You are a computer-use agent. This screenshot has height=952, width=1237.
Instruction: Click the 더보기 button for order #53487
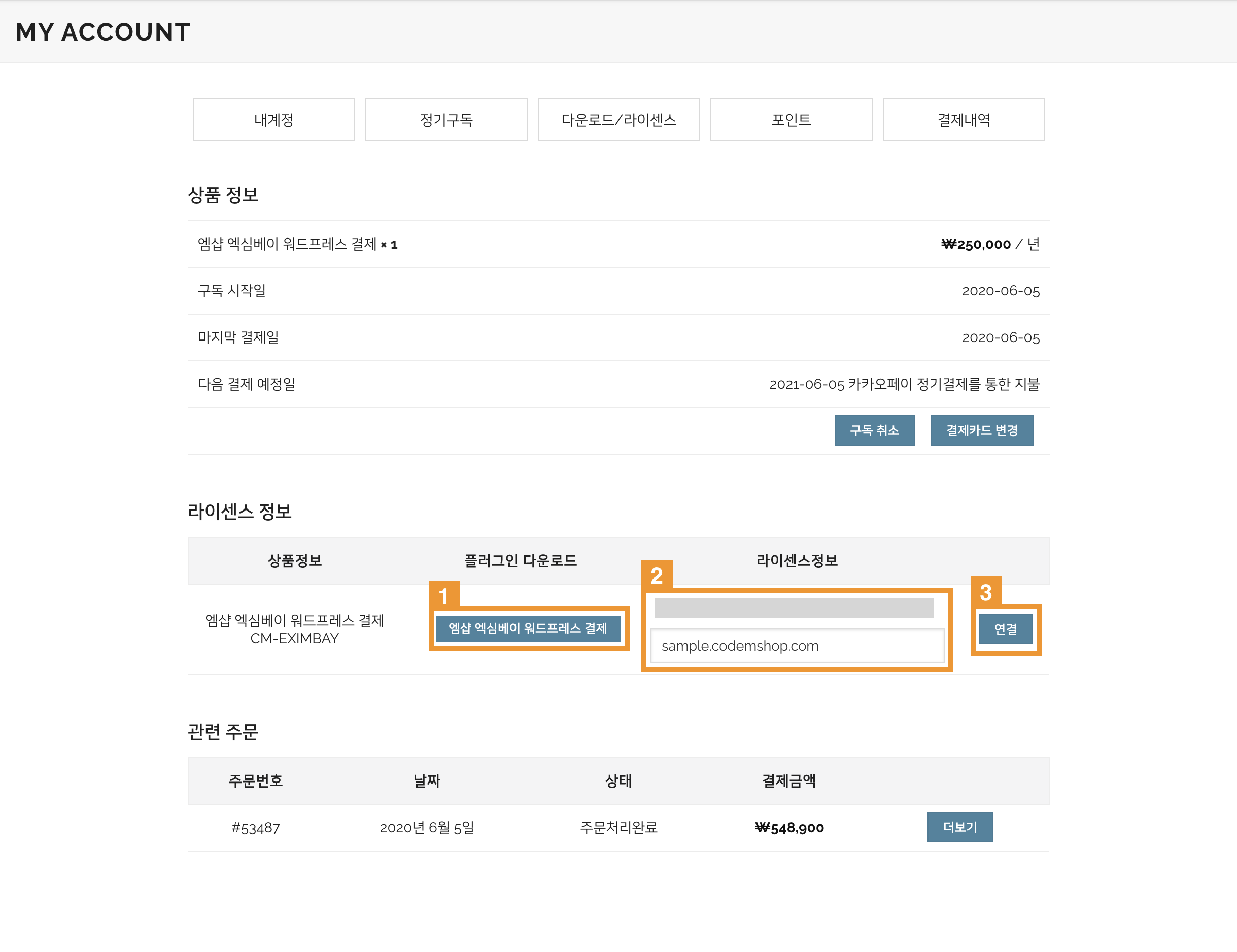tap(959, 827)
